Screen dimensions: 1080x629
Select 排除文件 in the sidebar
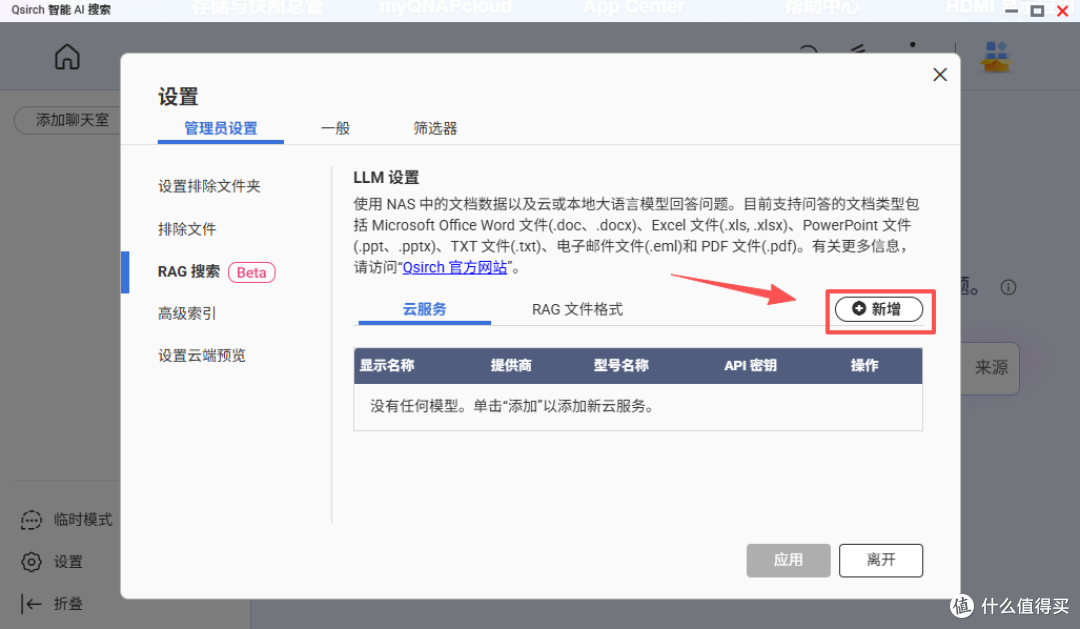coord(187,229)
